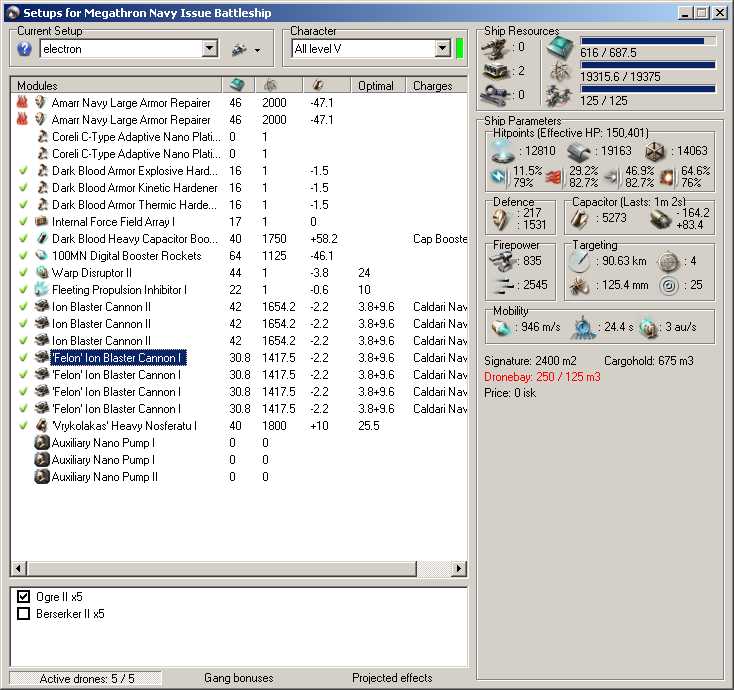Image resolution: width=734 pixels, height=690 pixels.
Task: Click the max velocity icon showing 946 m/s
Action: click(x=501, y=327)
